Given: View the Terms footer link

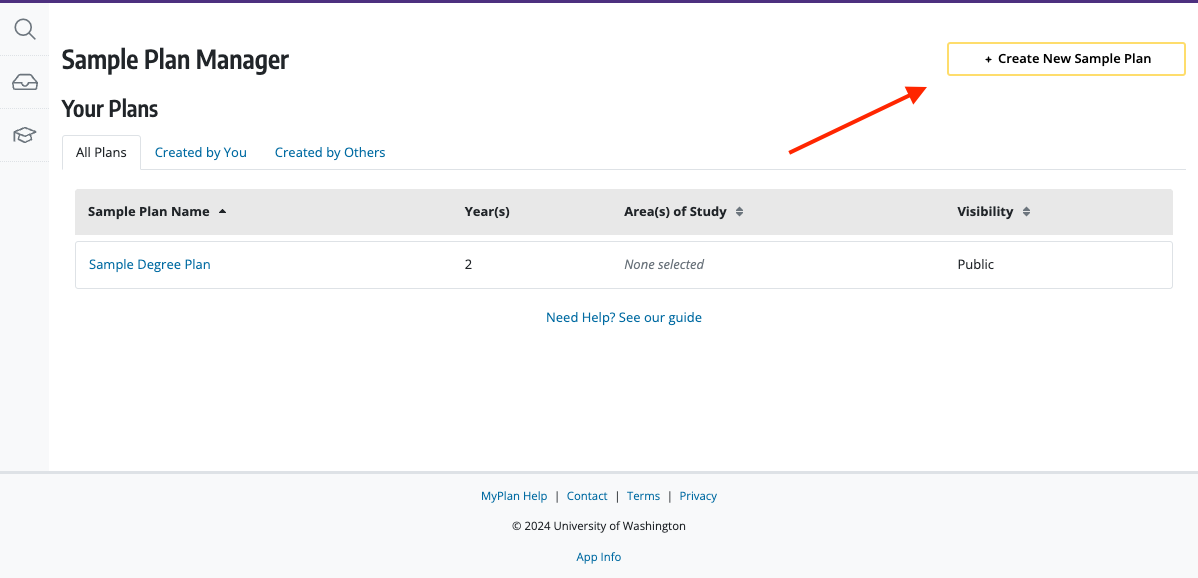Looking at the screenshot, I should point(643,496).
